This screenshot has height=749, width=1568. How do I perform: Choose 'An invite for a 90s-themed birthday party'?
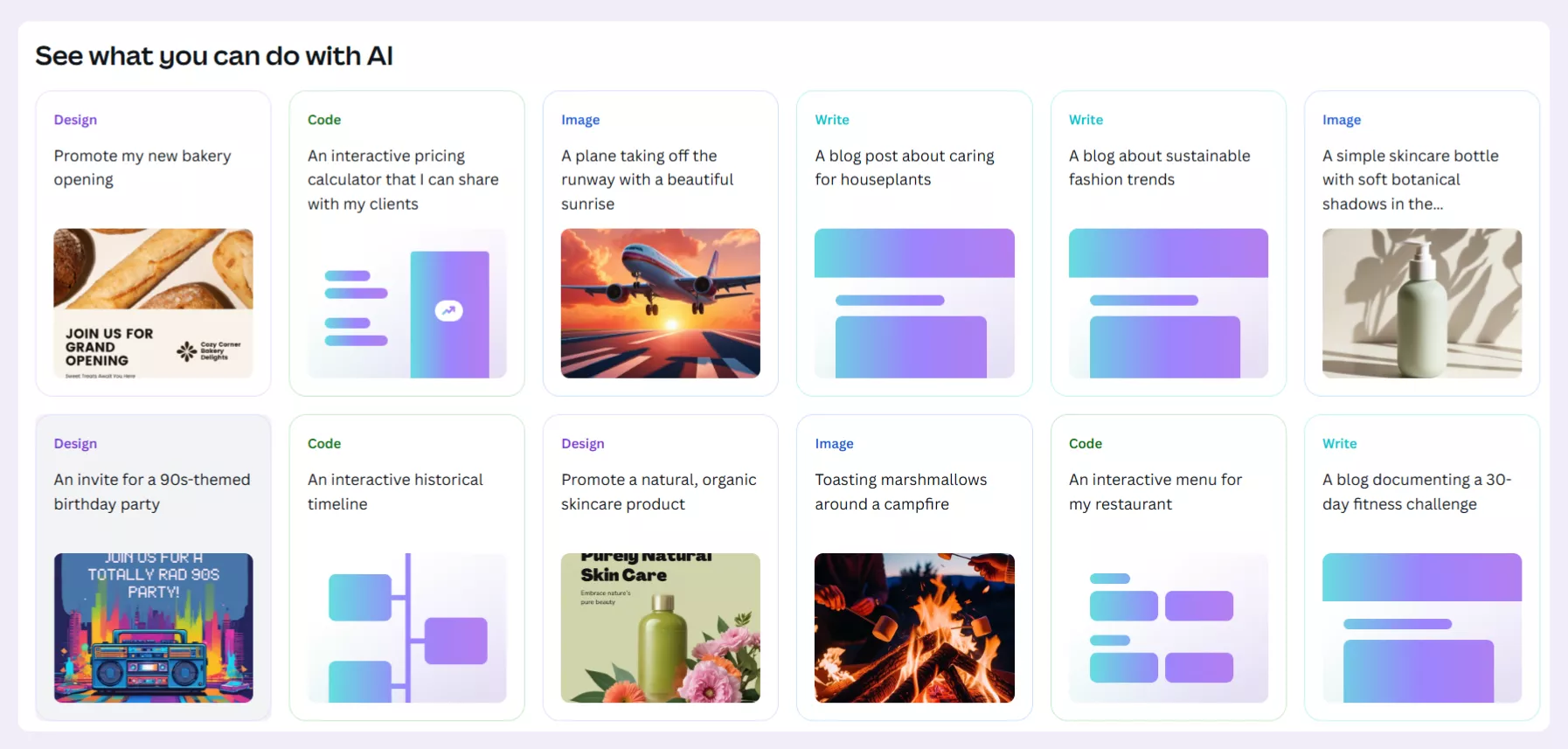152,491
